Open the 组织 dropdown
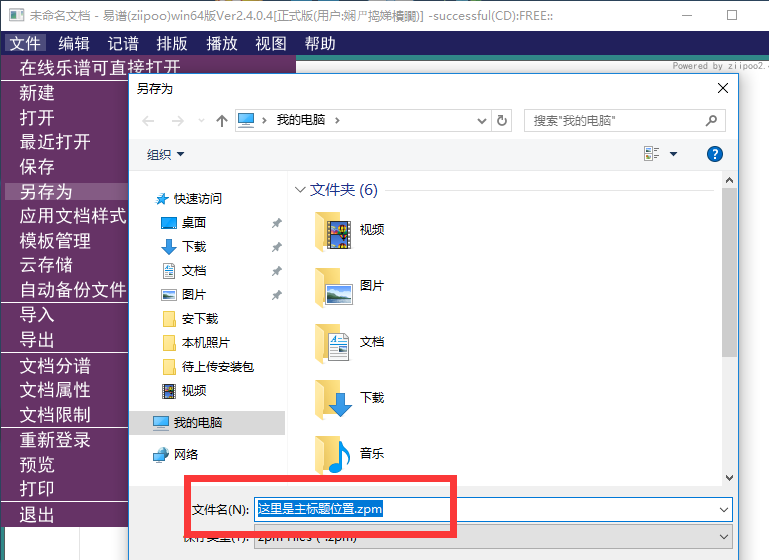The image size is (769, 560). click(165, 154)
